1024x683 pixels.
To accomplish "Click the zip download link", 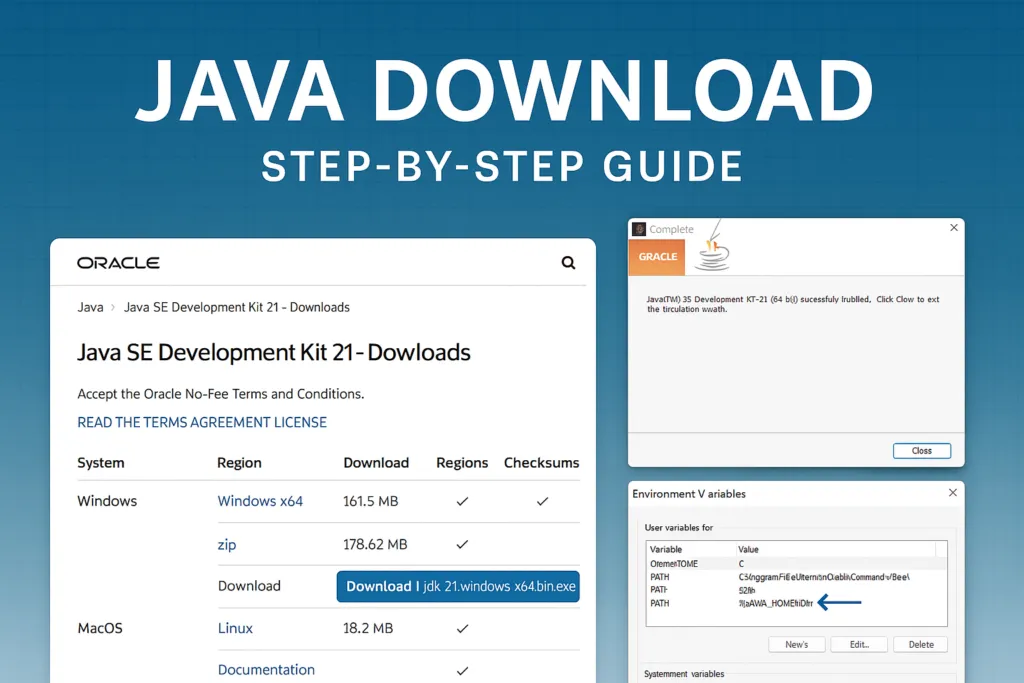I will (x=227, y=545).
